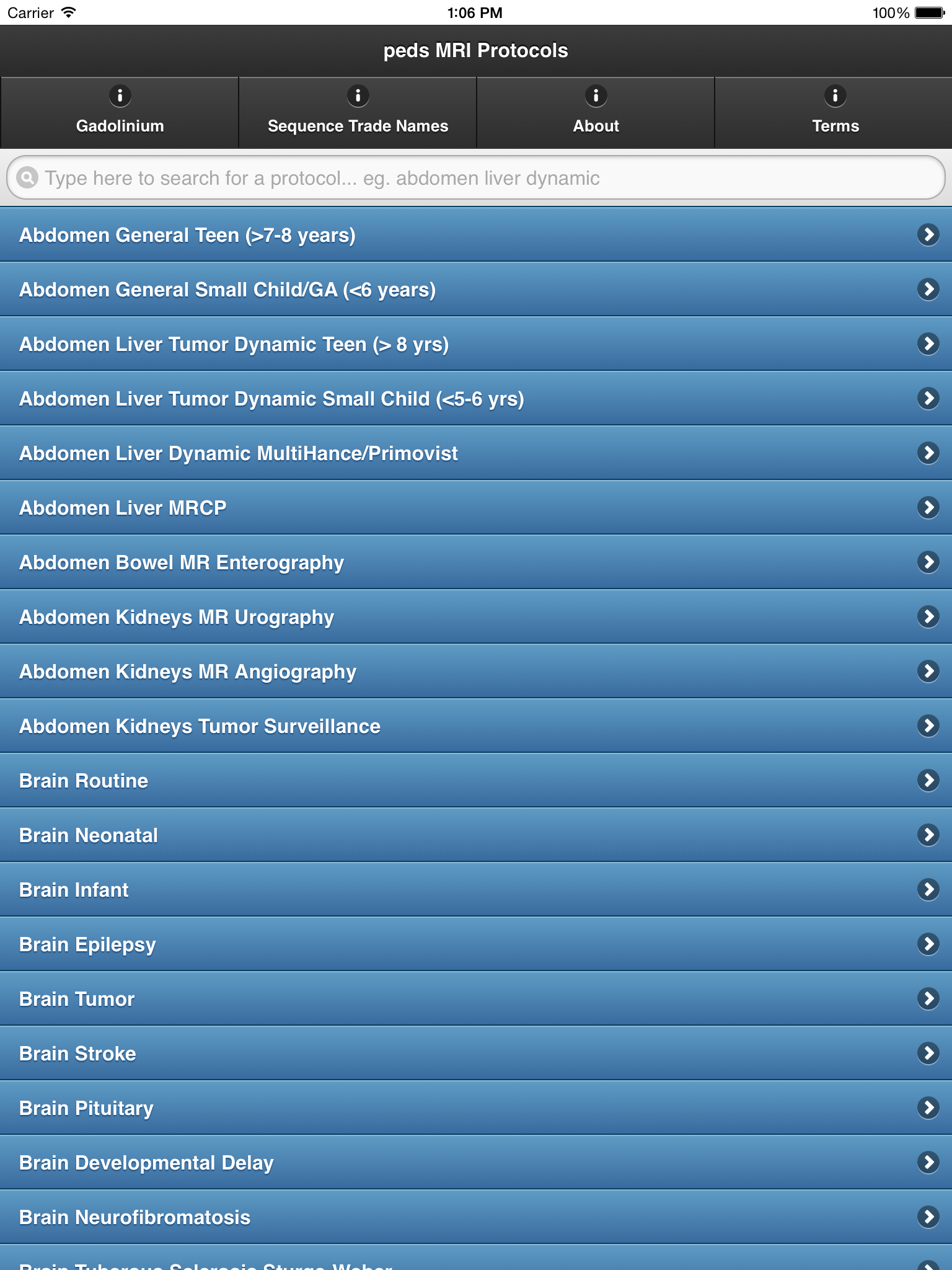Viewport: 952px width, 1270px height.
Task: Click the info icon above Gadolinium
Action: point(120,95)
